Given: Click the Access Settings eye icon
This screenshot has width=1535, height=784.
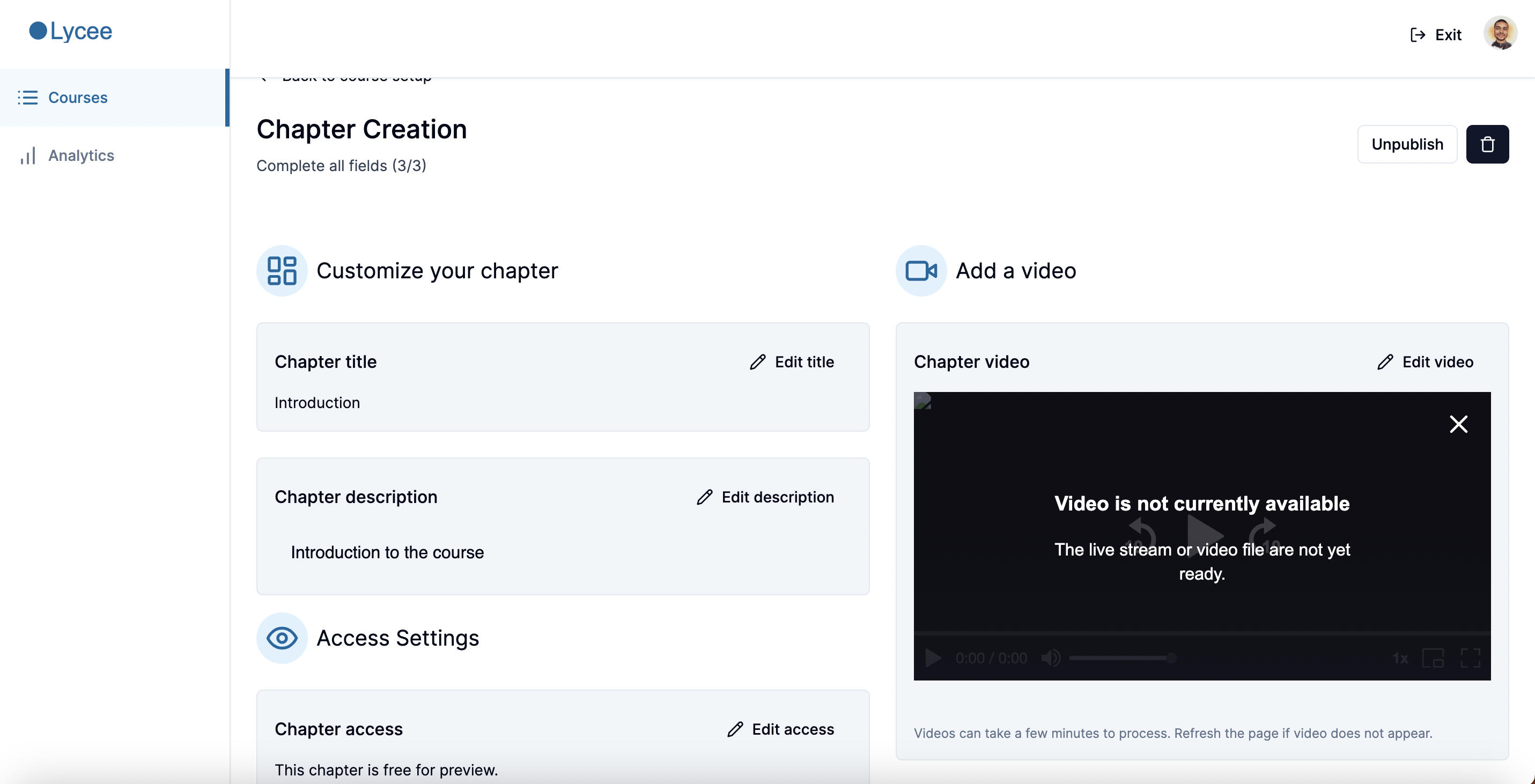Looking at the screenshot, I should [x=282, y=638].
